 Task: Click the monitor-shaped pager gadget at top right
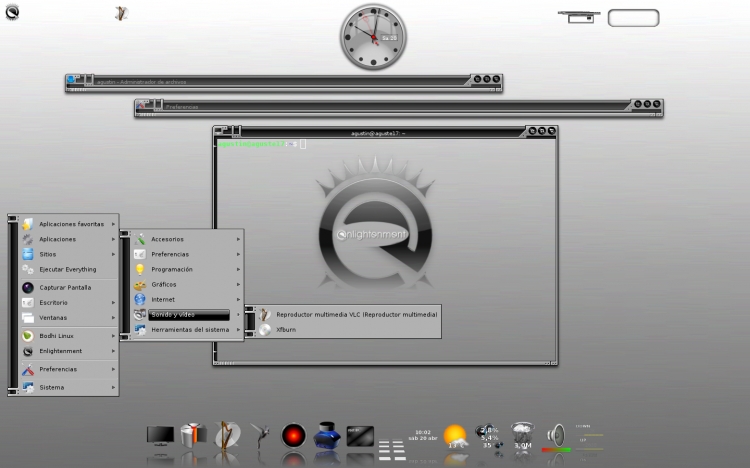point(579,17)
